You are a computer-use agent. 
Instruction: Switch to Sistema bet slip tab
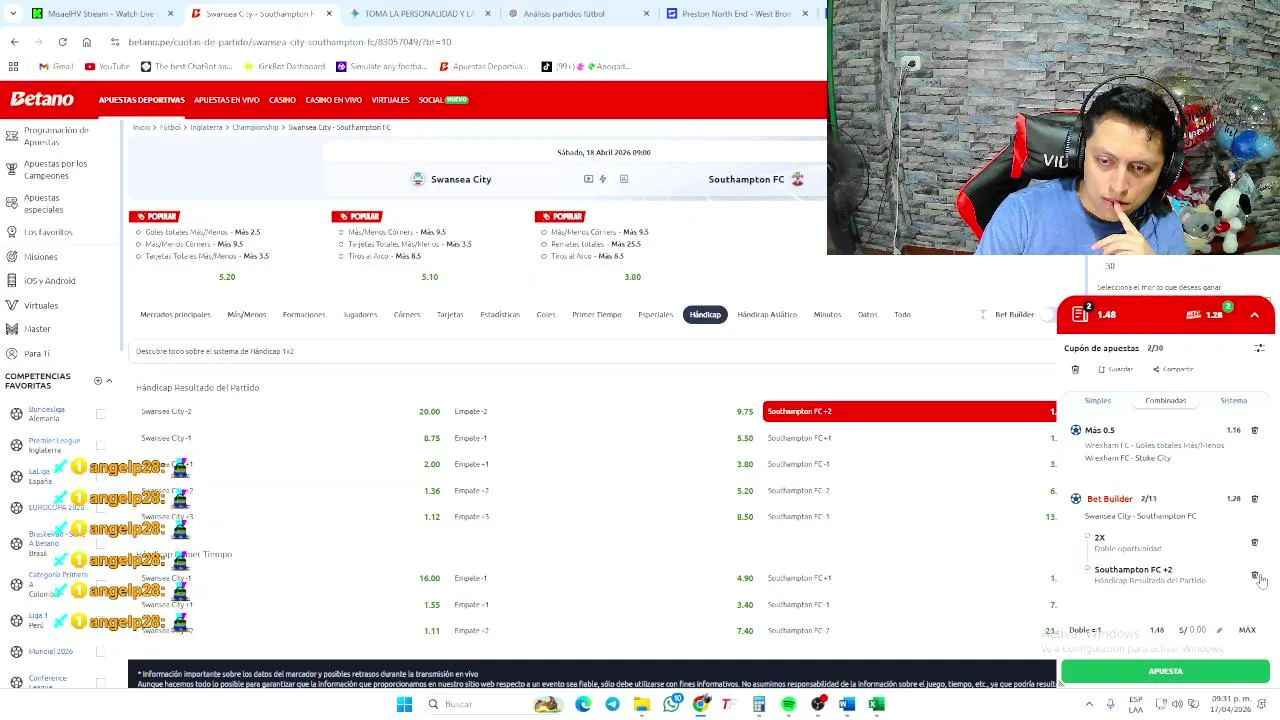[1233, 400]
